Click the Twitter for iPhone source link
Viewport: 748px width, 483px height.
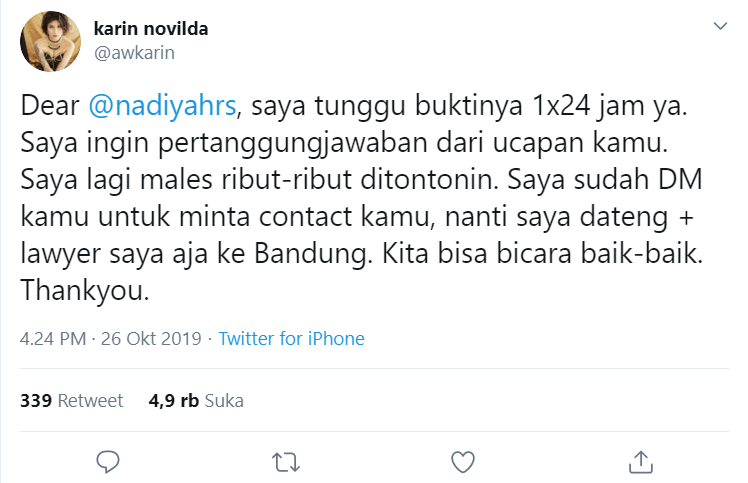pos(291,338)
